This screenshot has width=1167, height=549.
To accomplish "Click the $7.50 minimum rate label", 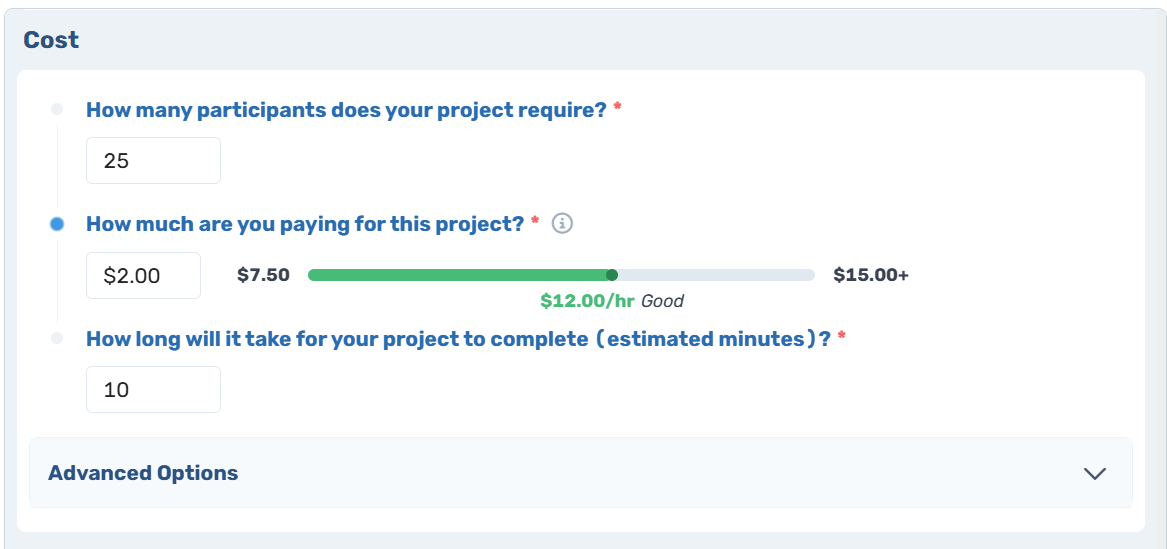I will pos(263,275).
